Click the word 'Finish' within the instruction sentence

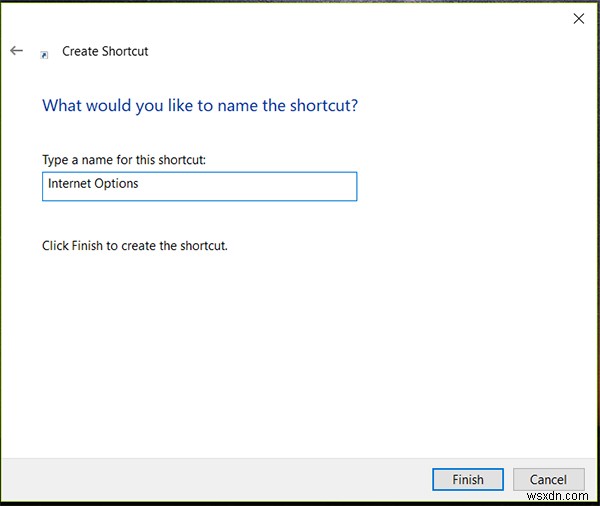[87, 245]
